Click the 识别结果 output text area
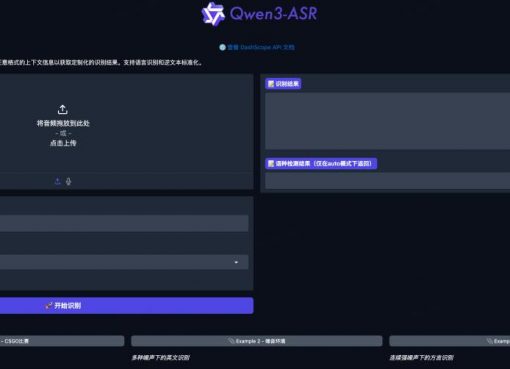The height and width of the screenshot is (369, 510). pyautogui.click(x=387, y=121)
